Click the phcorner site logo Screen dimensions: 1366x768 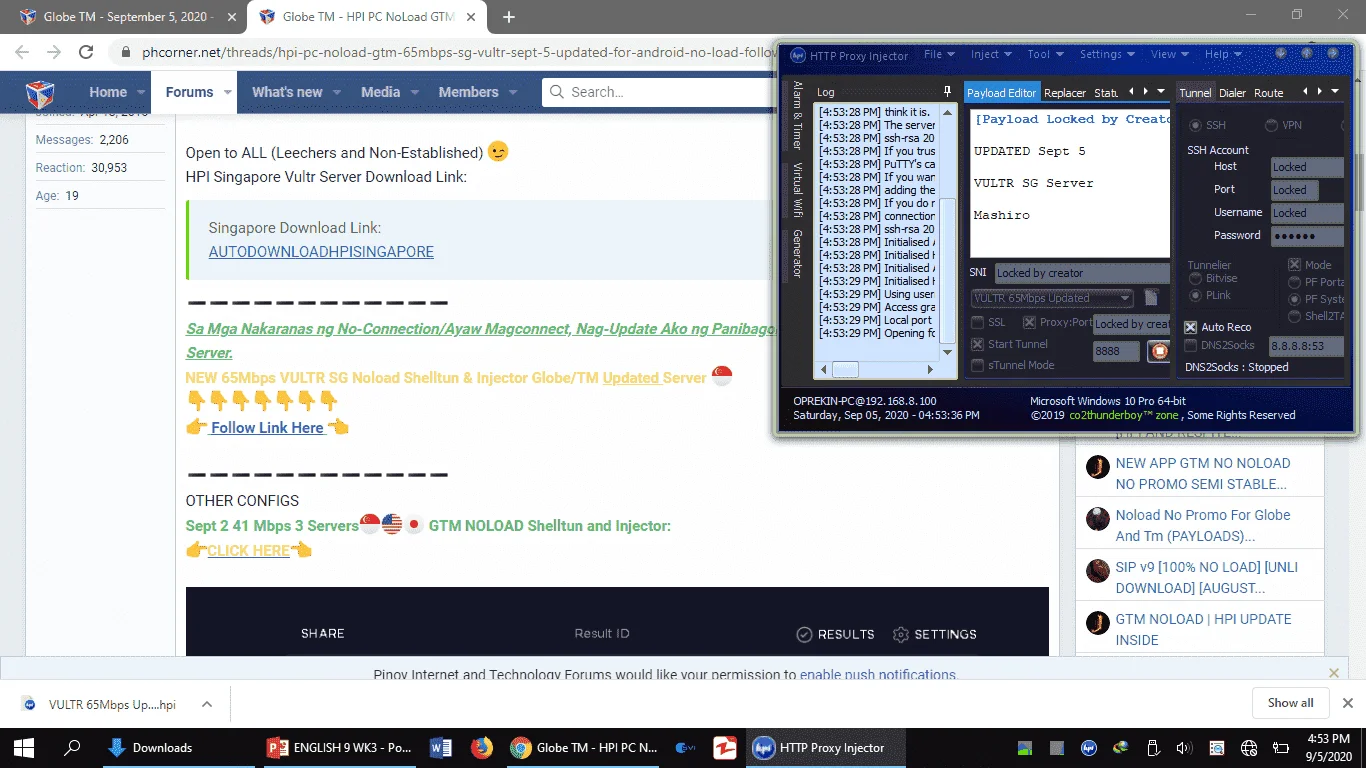[40, 93]
